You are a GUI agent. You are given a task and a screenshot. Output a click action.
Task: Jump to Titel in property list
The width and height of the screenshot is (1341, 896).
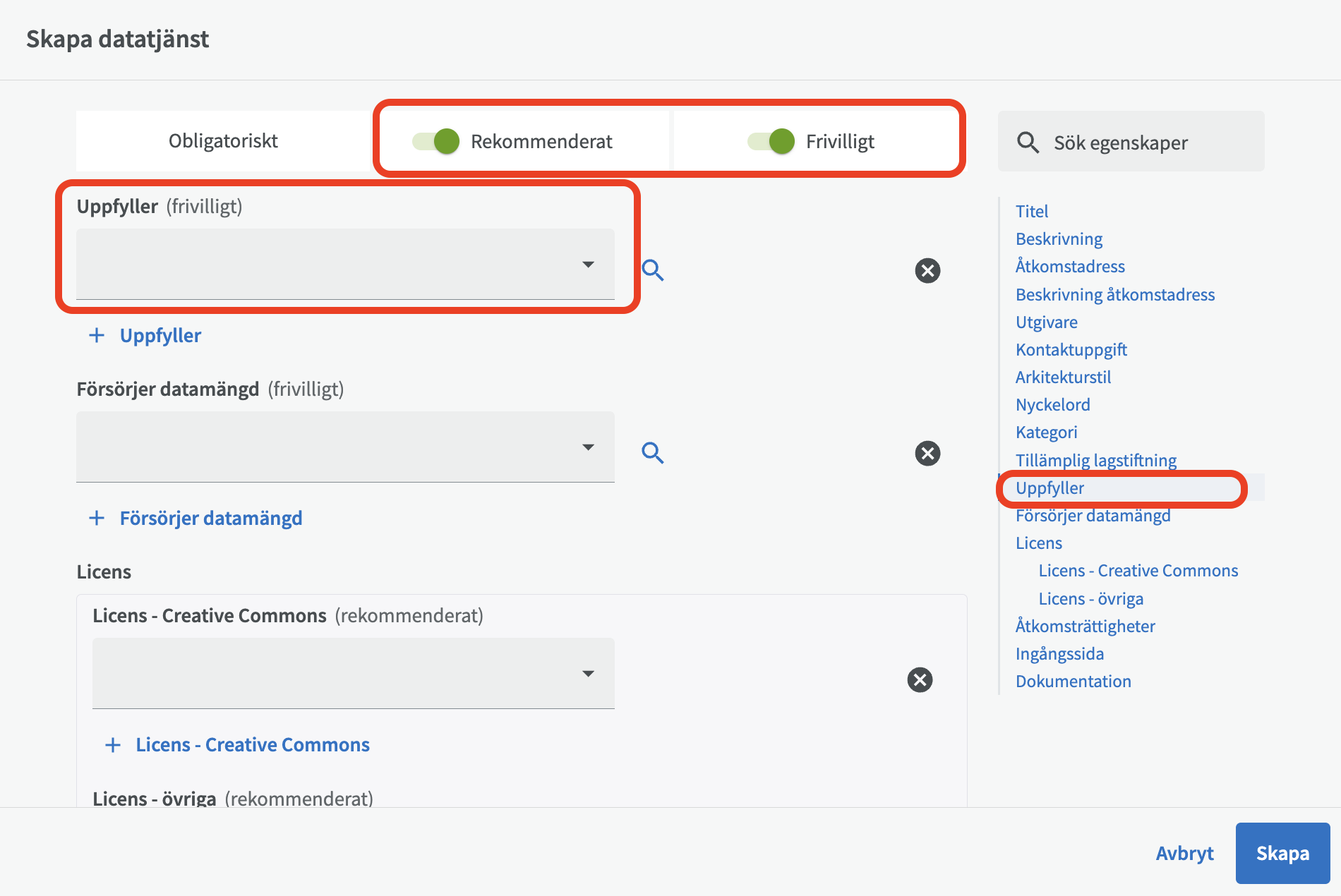pos(1031,211)
